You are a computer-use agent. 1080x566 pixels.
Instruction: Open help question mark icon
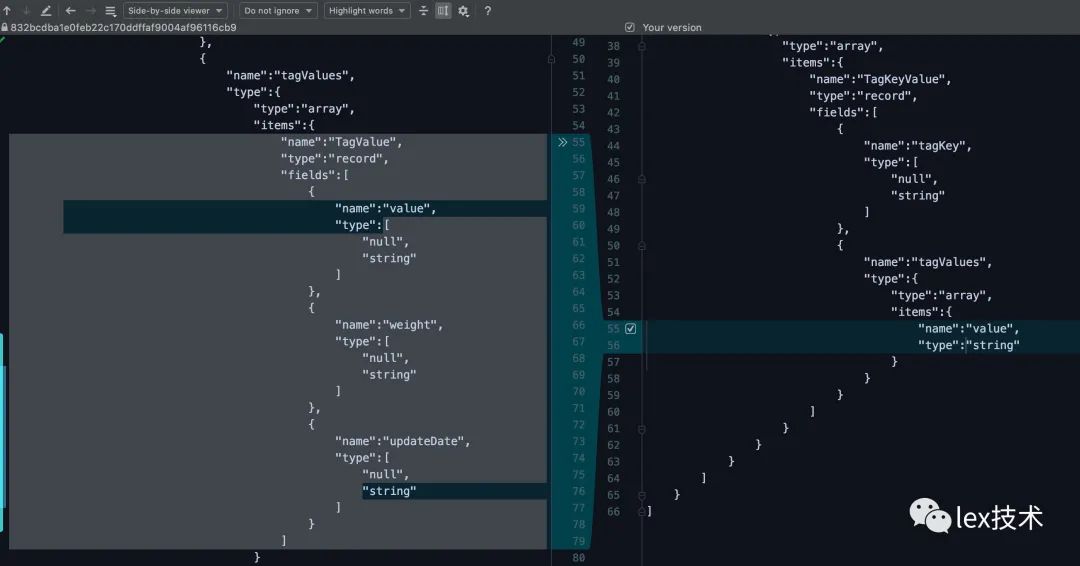488,10
